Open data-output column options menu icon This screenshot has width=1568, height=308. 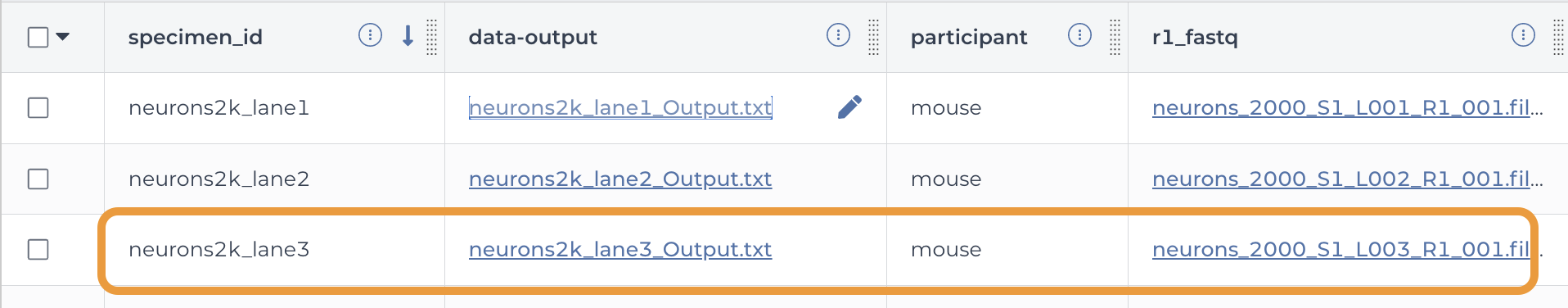[x=838, y=35]
